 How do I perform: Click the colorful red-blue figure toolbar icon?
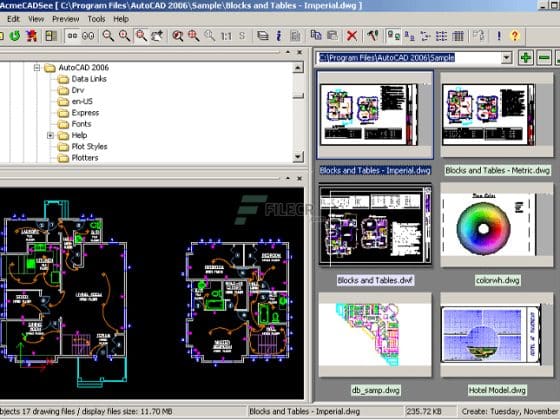tap(31, 36)
